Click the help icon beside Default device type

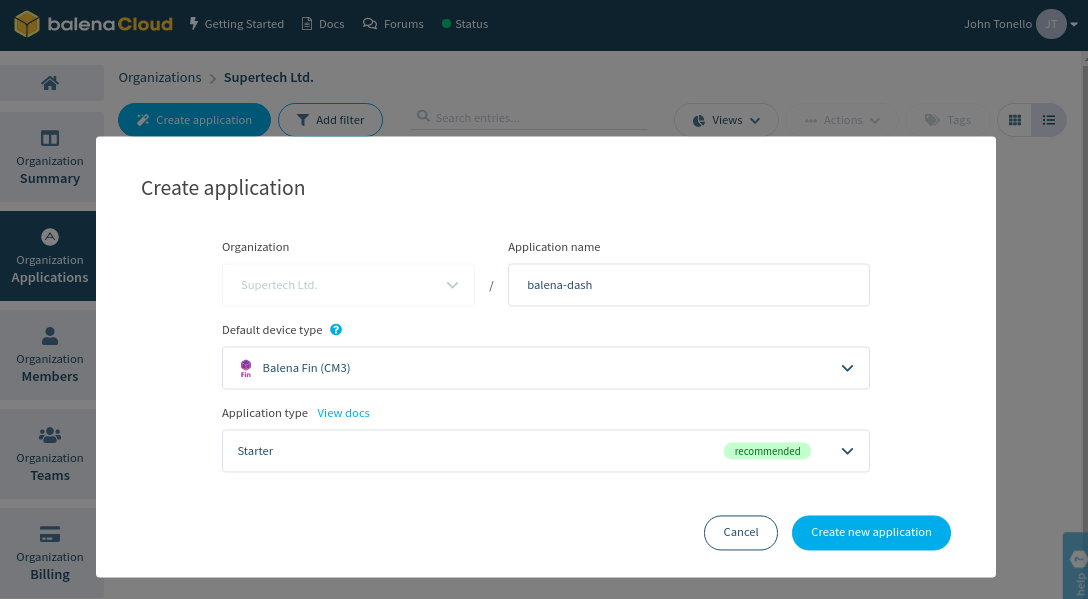tap(336, 329)
